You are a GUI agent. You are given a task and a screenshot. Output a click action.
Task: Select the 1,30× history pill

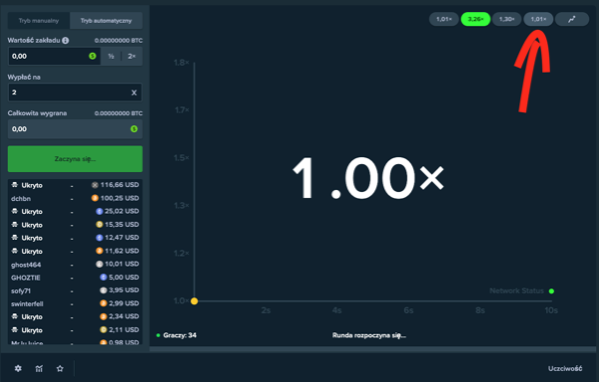click(x=507, y=19)
